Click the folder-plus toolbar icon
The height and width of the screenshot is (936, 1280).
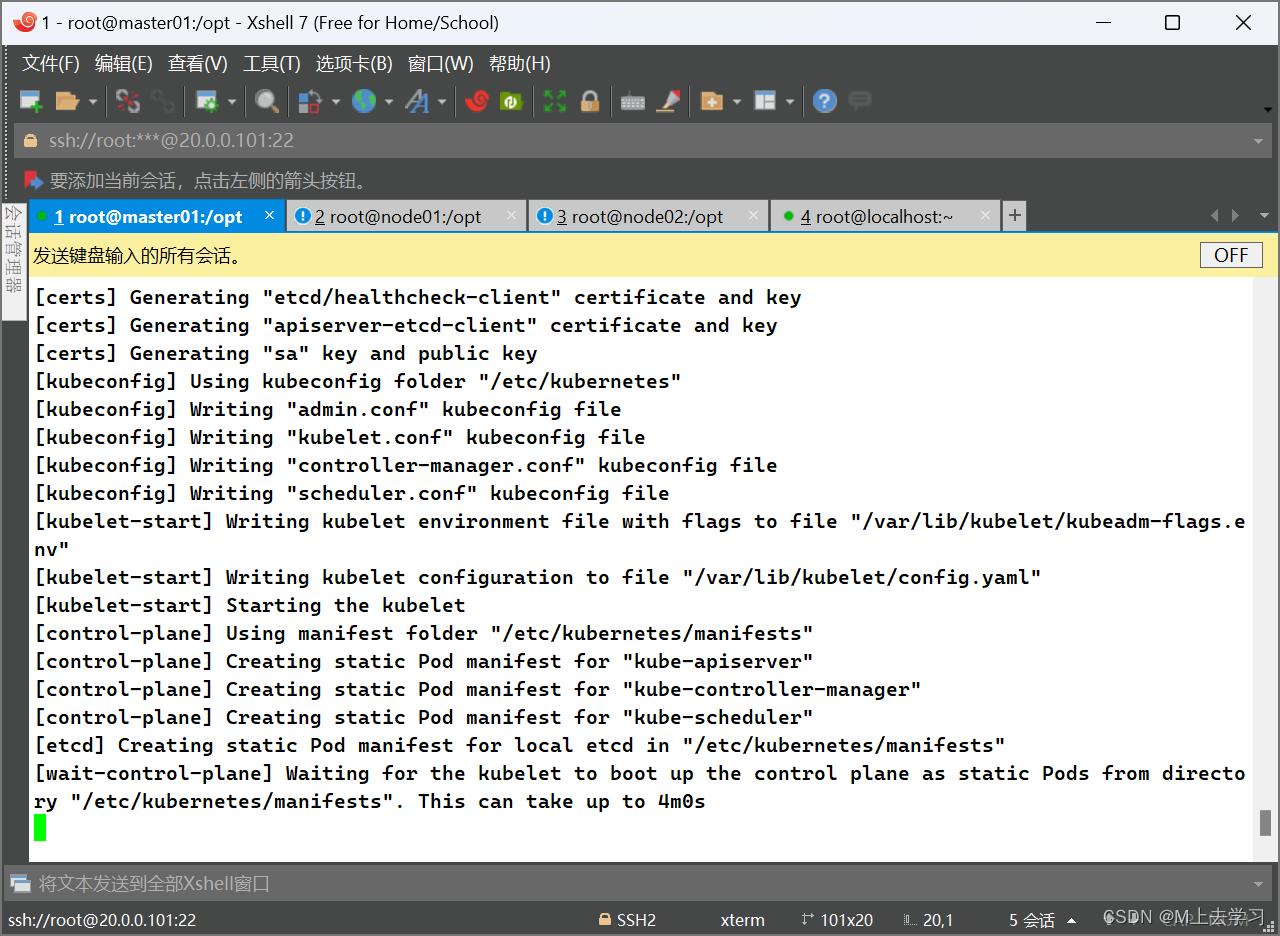tap(712, 101)
